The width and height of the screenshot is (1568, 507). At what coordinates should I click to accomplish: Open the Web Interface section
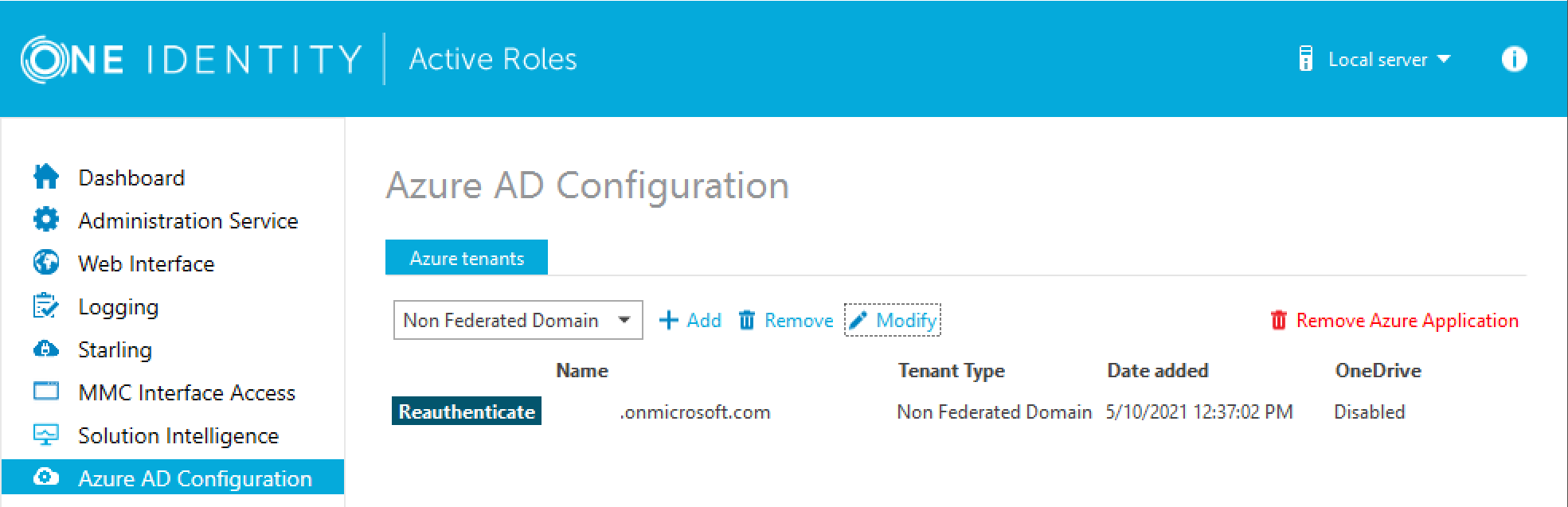pos(147,263)
